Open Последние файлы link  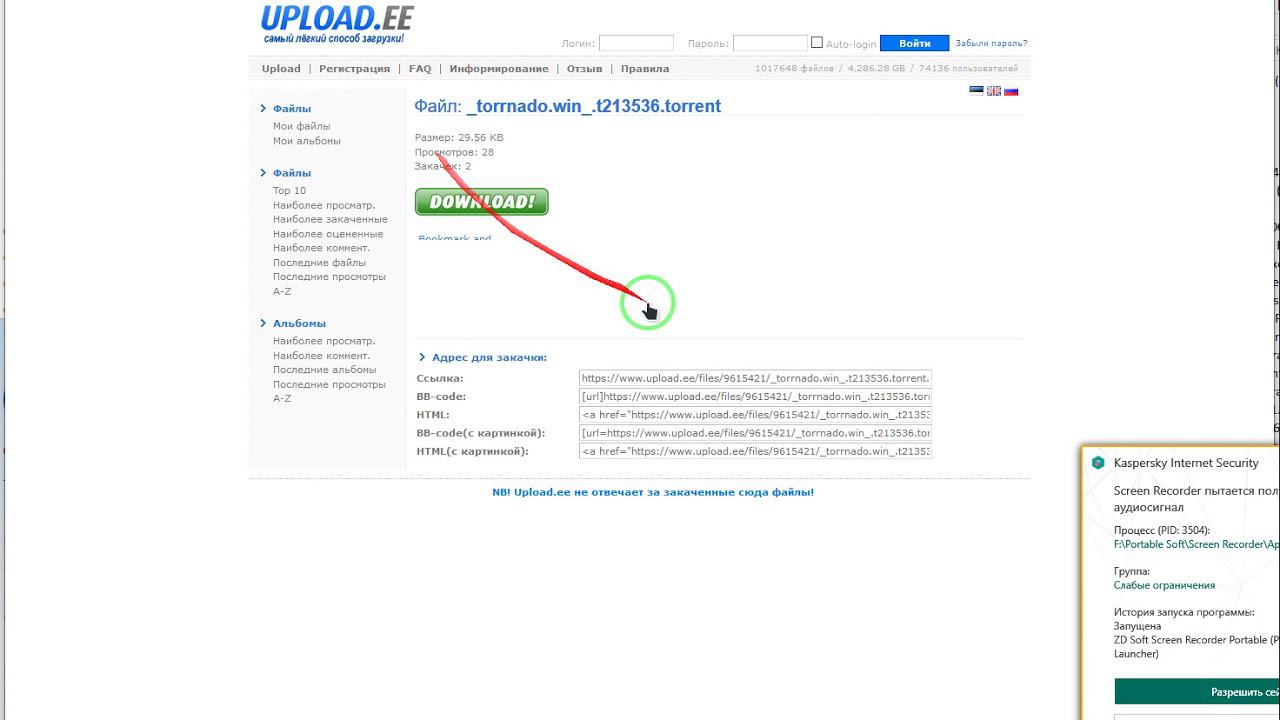pyautogui.click(x=319, y=263)
